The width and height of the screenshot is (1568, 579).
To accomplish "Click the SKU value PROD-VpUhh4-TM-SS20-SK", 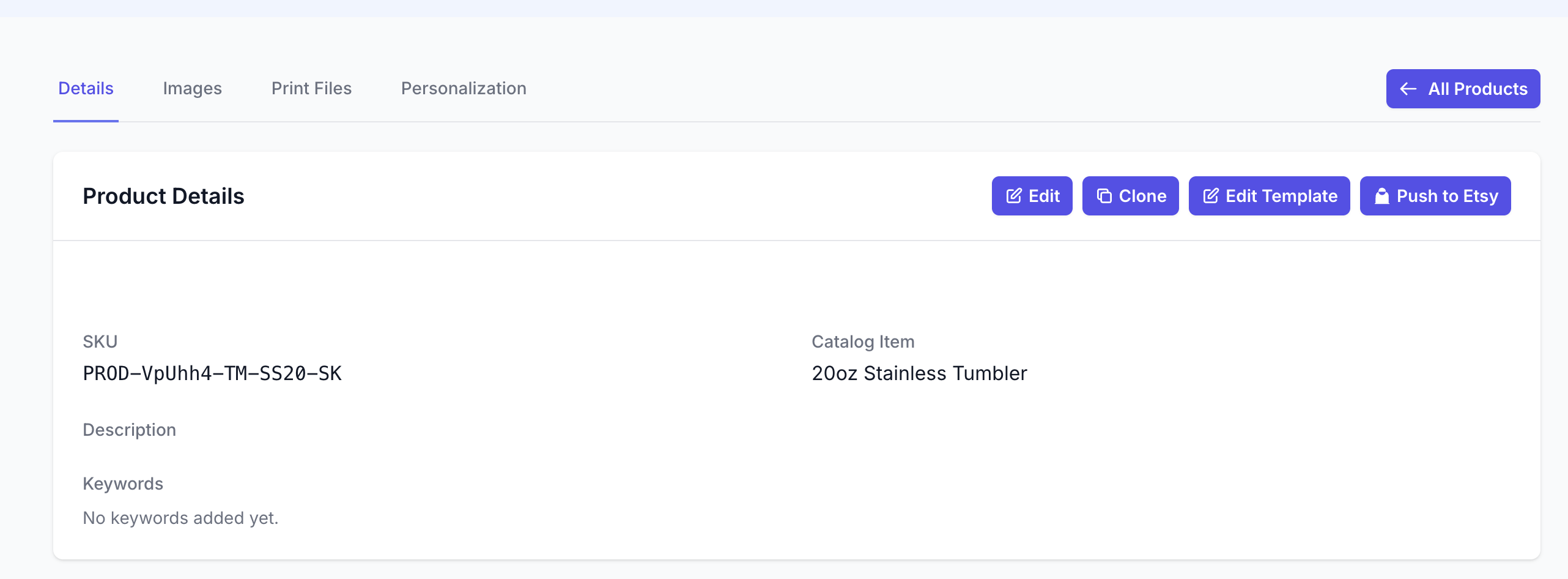I will [212, 373].
